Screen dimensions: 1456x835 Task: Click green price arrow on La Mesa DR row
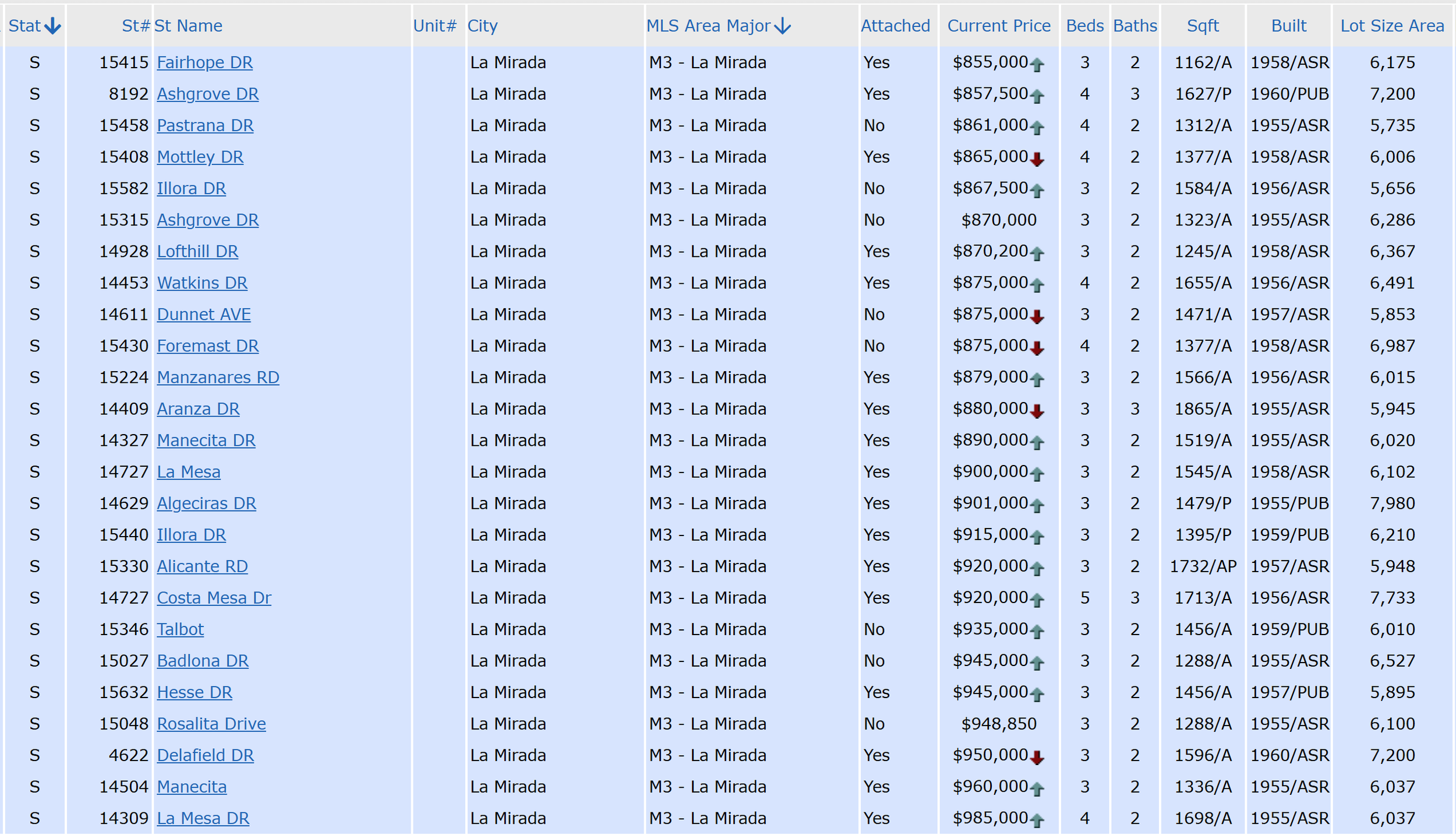click(x=1037, y=820)
